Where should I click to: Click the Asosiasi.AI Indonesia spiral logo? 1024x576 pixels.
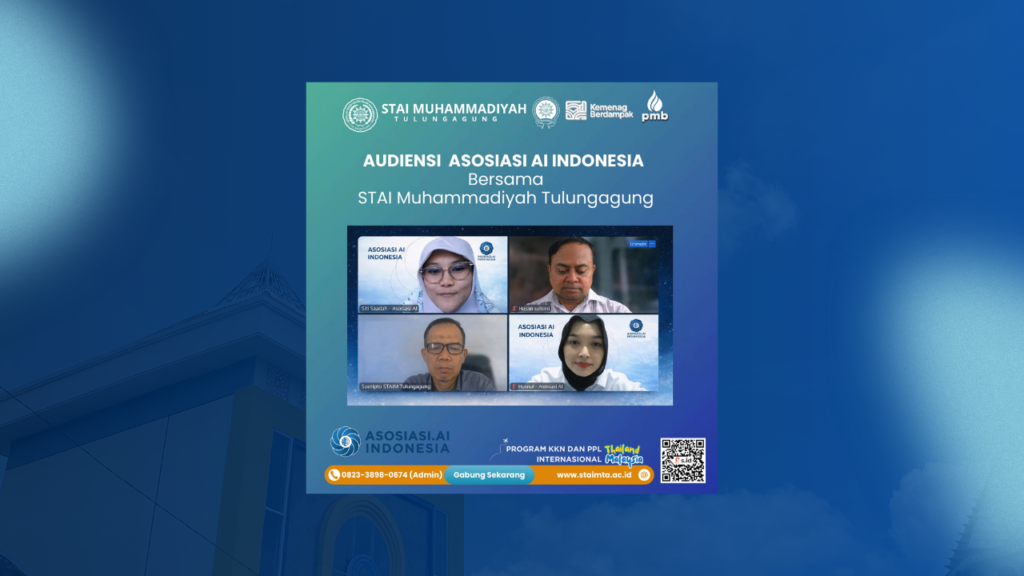click(344, 442)
